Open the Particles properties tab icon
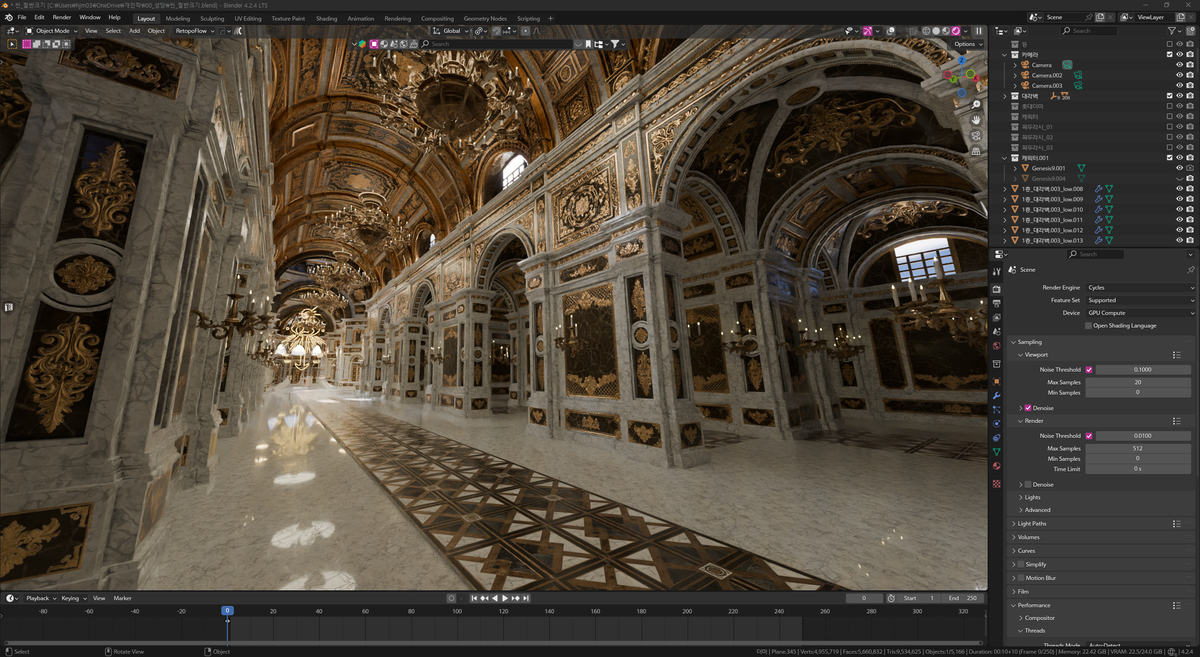 point(996,409)
